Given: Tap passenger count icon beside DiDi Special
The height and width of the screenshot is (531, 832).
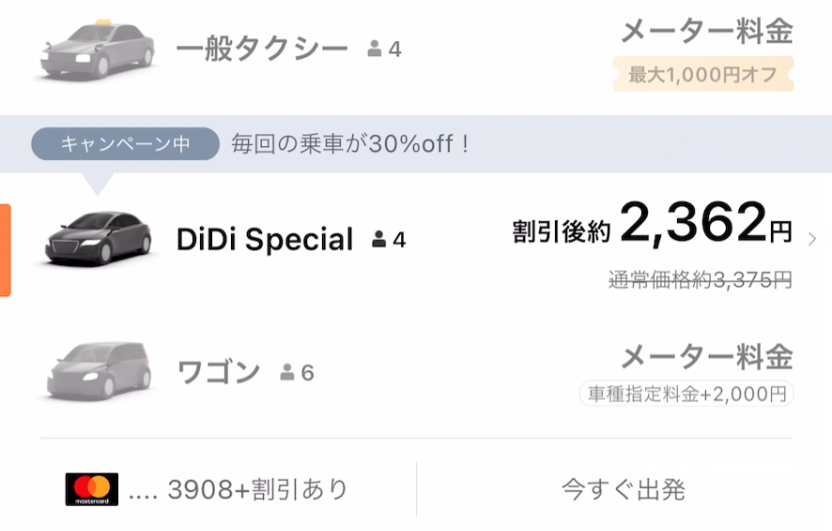Looking at the screenshot, I should pyautogui.click(x=379, y=240).
